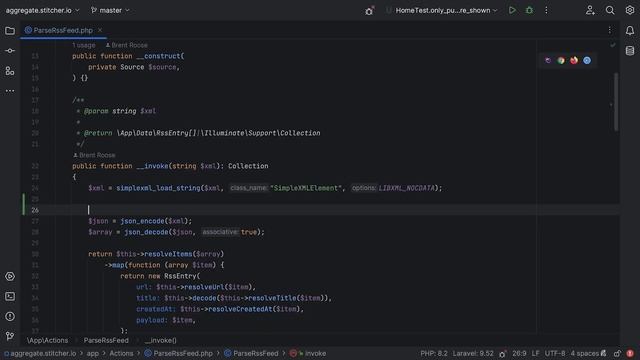Open more run actions menu
640x360 pixels.
click(x=546, y=10)
